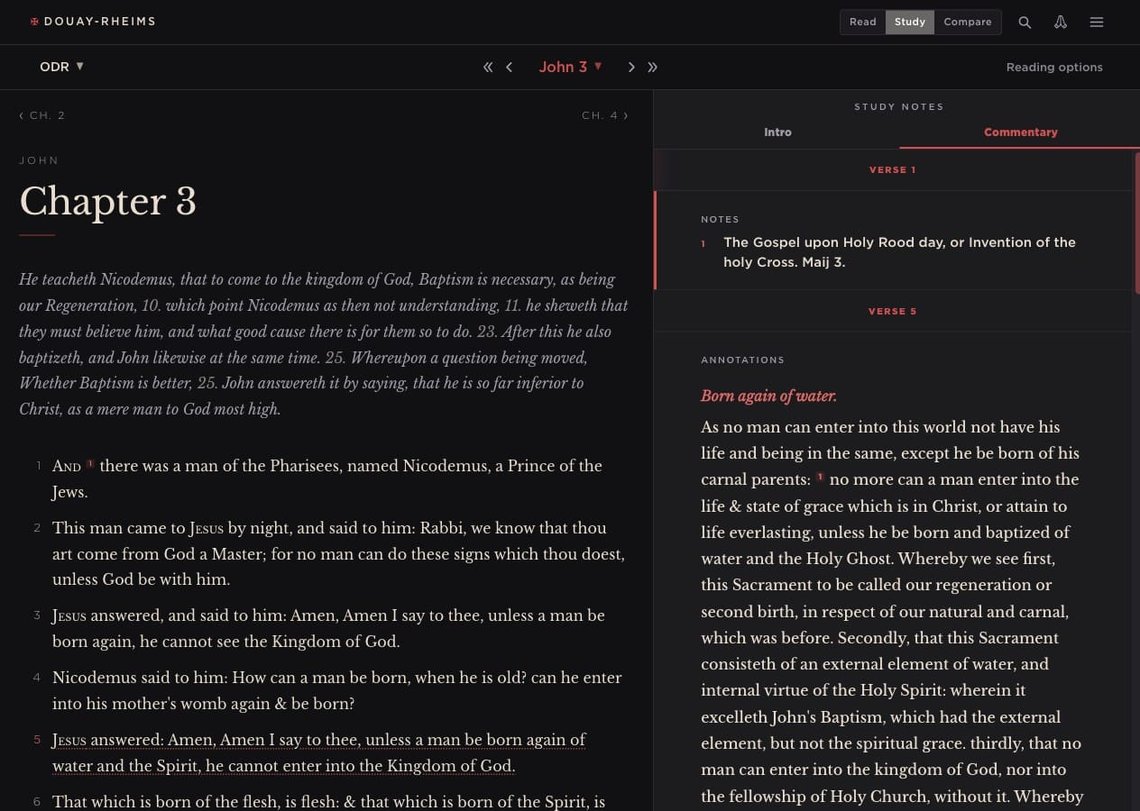
Task: Go to CH. 4 link
Action: [605, 116]
